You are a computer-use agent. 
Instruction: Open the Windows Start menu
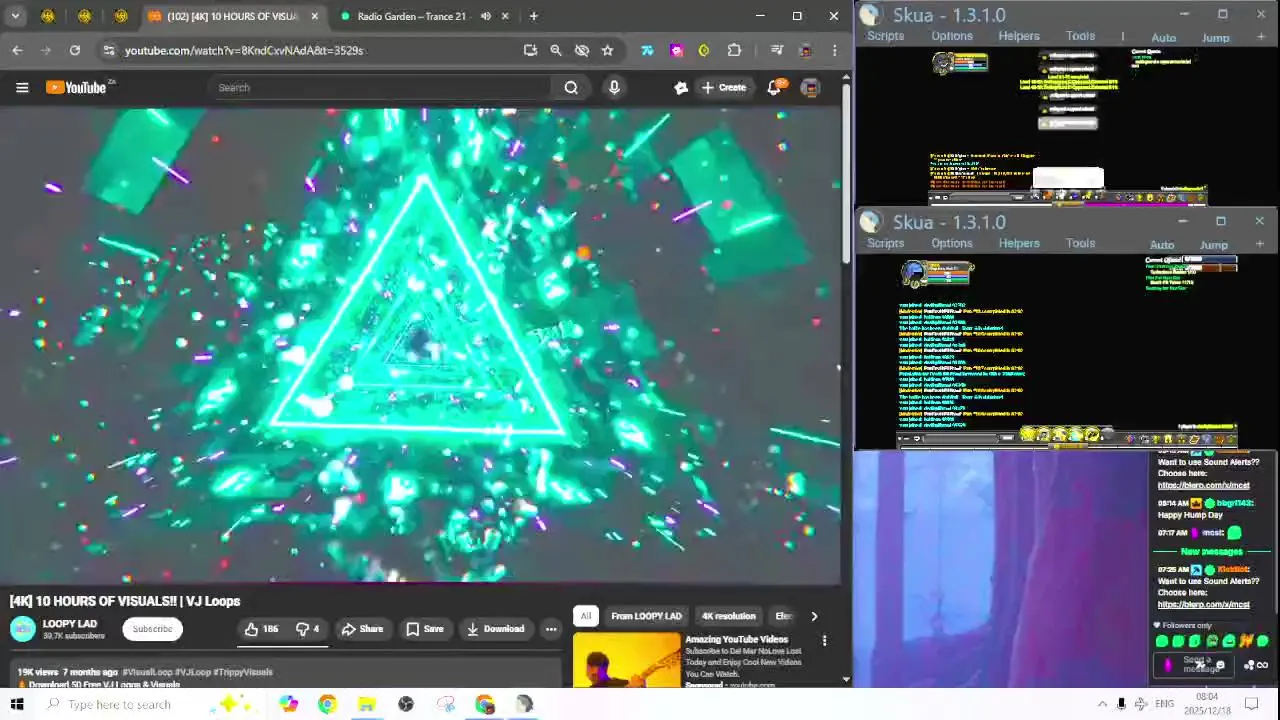[17, 704]
